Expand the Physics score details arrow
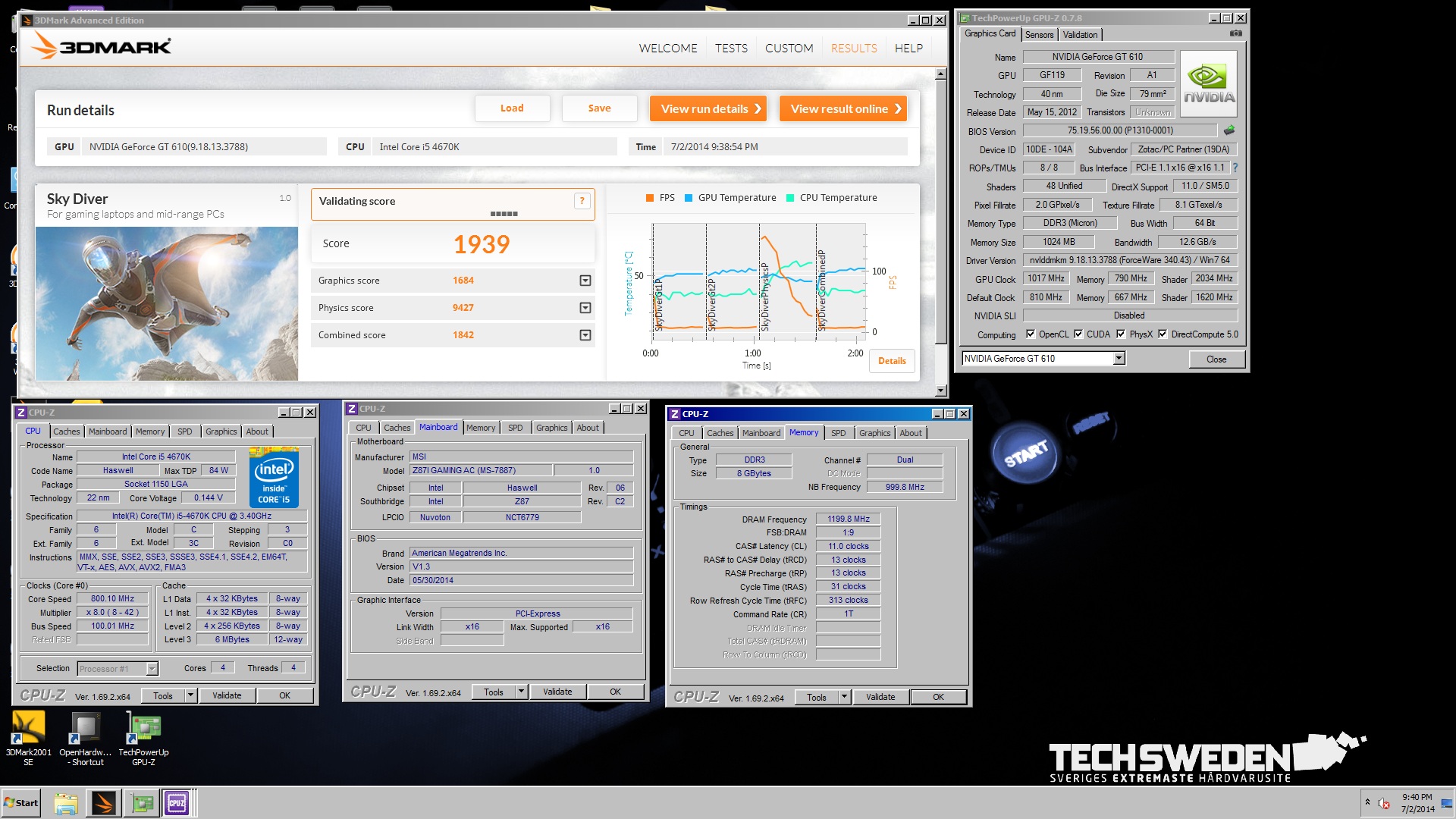1456x819 pixels. [x=585, y=308]
